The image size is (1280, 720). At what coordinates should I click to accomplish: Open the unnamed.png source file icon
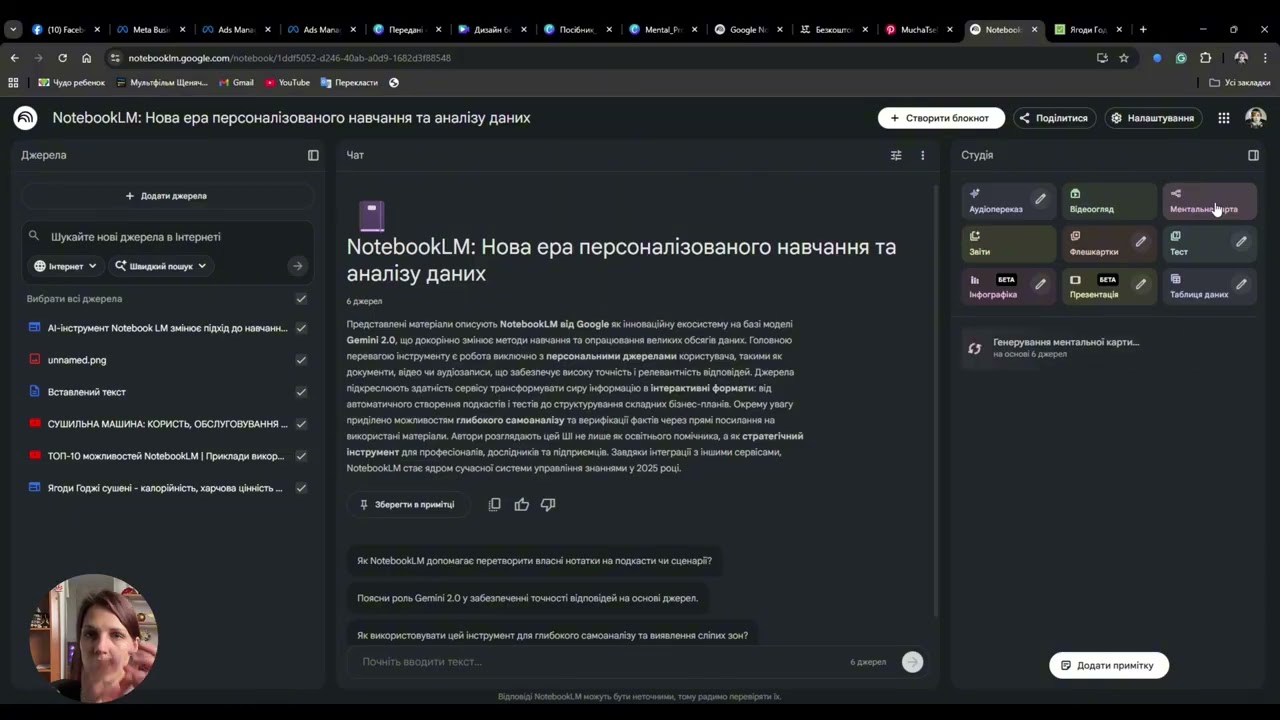tap(35, 360)
